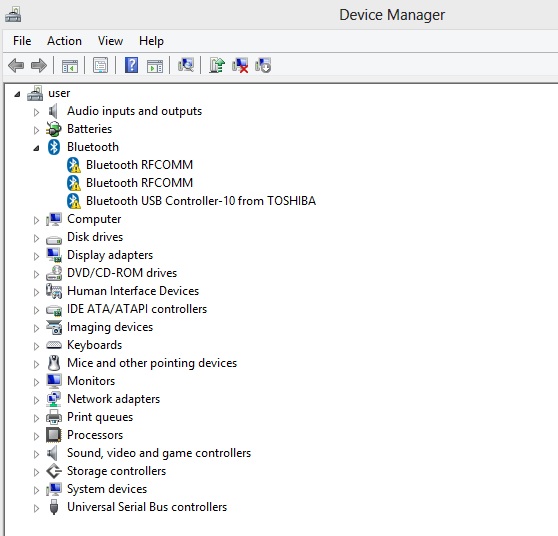Select the Computer category label
Image resolution: width=558 pixels, height=536 pixels.
[94, 219]
